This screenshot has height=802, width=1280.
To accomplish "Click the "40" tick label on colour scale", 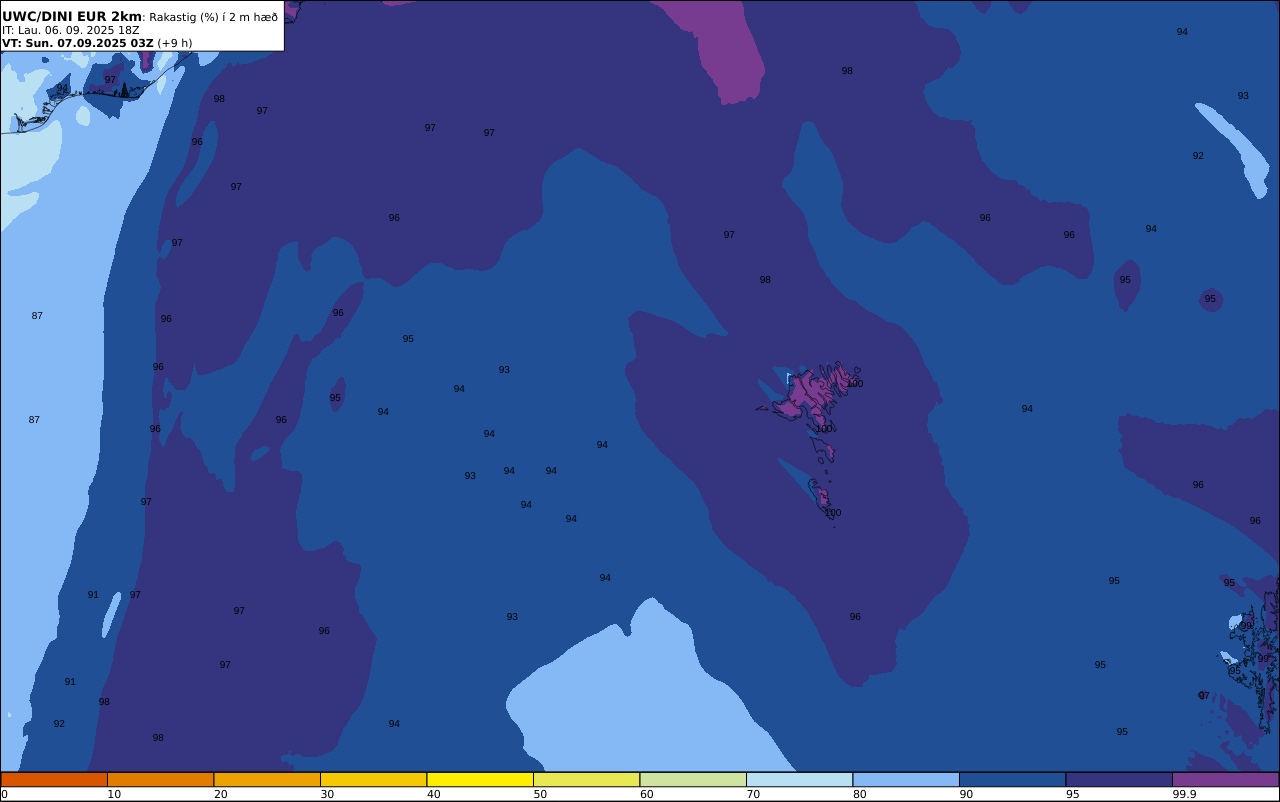I will pos(433,794).
